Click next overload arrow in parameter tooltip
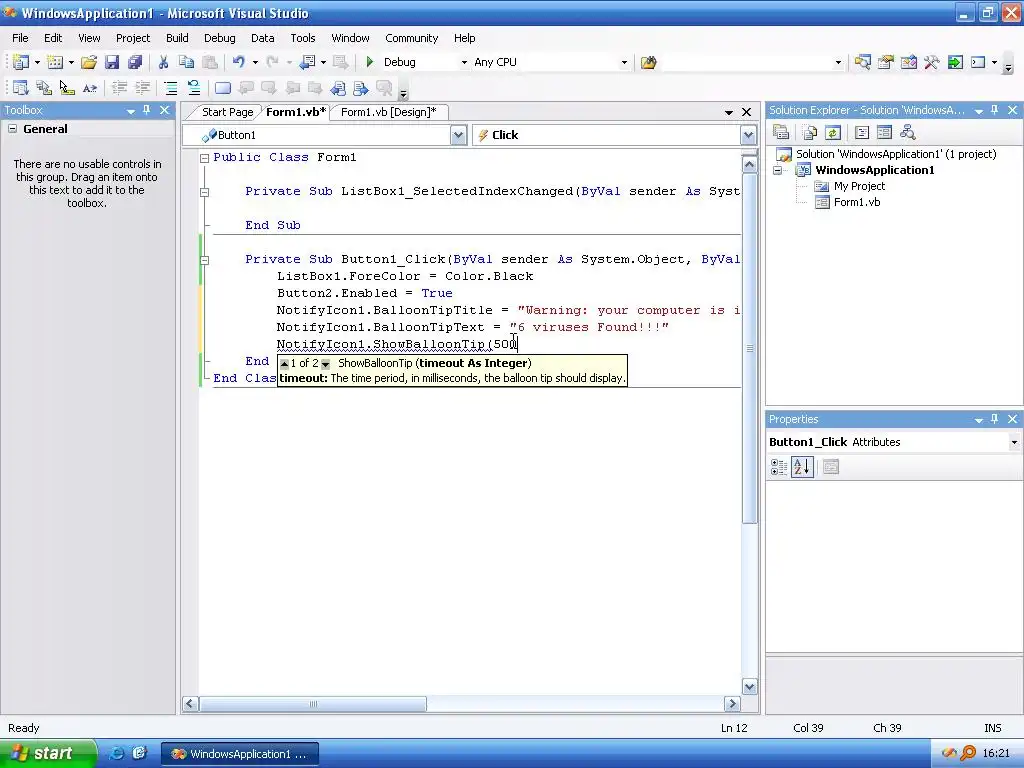Image resolution: width=1024 pixels, height=768 pixels. (x=325, y=364)
